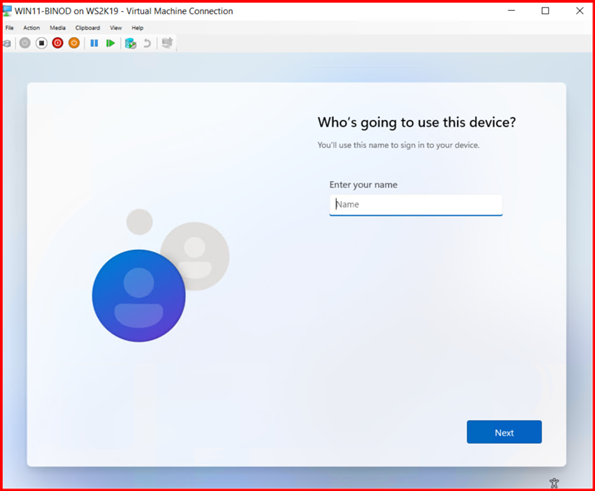The height and width of the screenshot is (491, 595).
Task: Click the grey Start VM toolbar icon
Action: coord(25,43)
